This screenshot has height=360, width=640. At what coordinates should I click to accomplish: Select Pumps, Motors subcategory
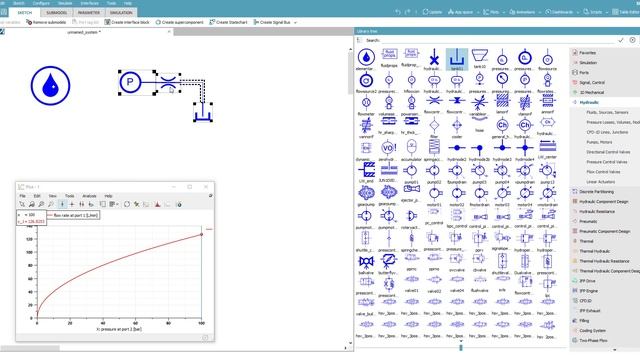[x=599, y=142]
